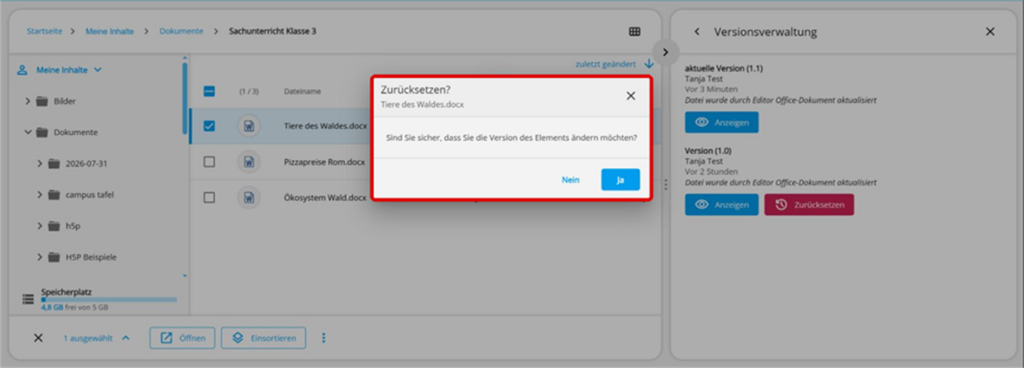
Task: Select the Bilder folder icon
Action: pos(42,101)
